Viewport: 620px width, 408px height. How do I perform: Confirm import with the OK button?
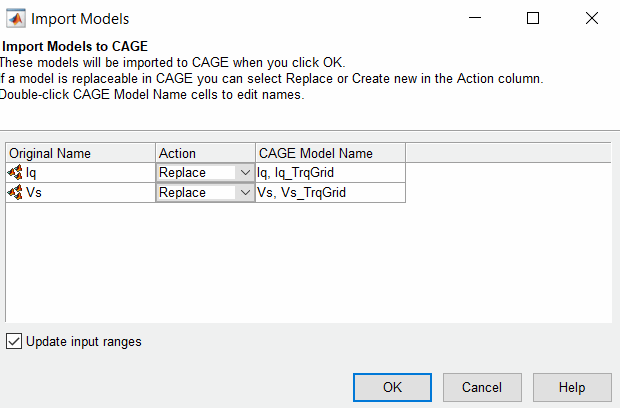(x=392, y=387)
